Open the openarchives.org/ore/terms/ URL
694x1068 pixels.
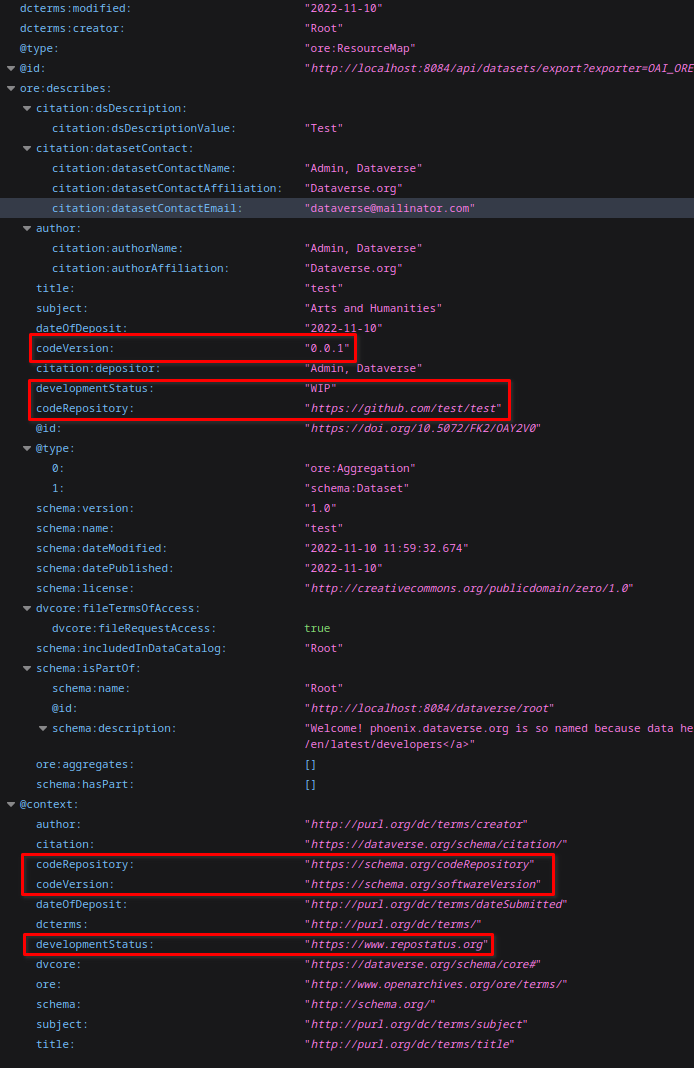point(437,984)
